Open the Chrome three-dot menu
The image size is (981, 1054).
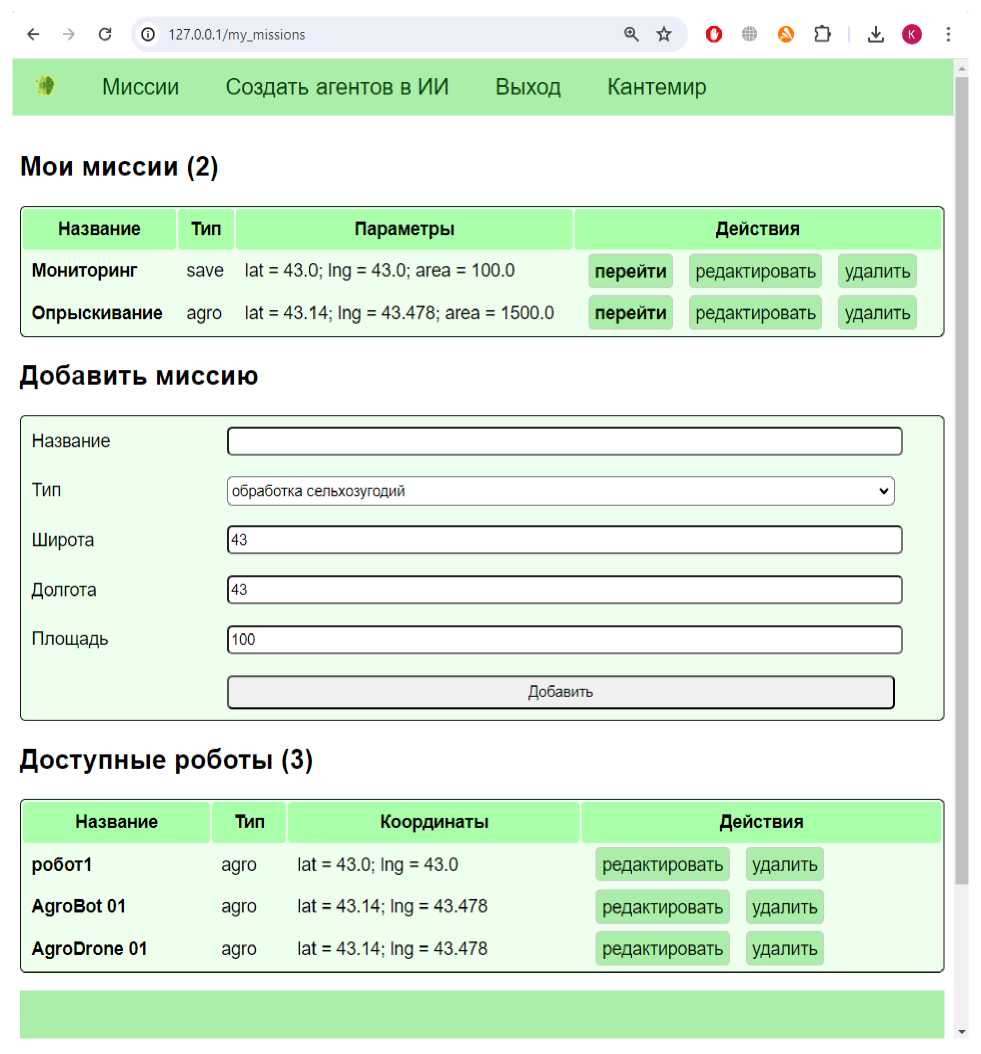pos(948,34)
